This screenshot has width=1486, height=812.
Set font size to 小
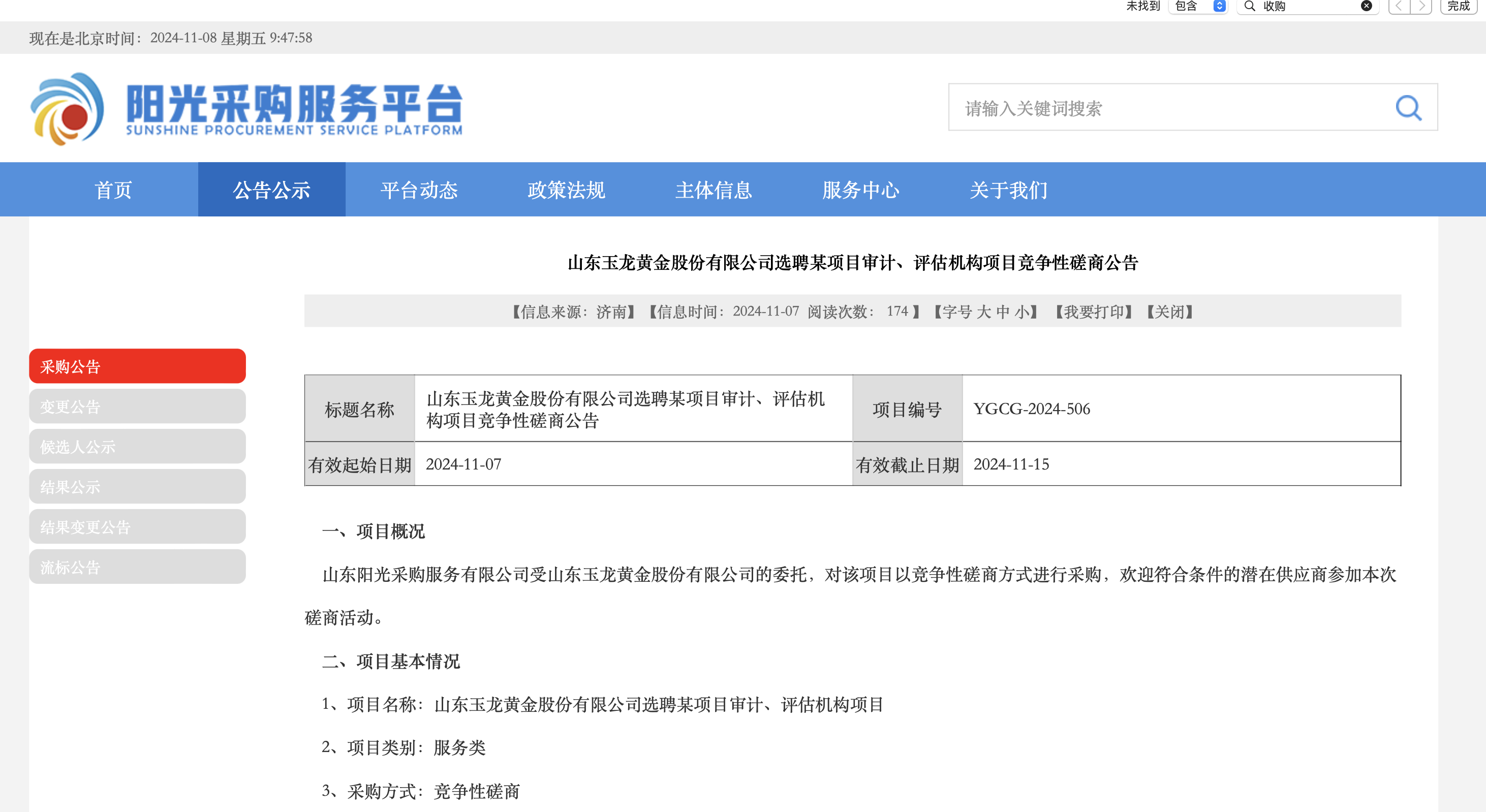(x=1021, y=312)
